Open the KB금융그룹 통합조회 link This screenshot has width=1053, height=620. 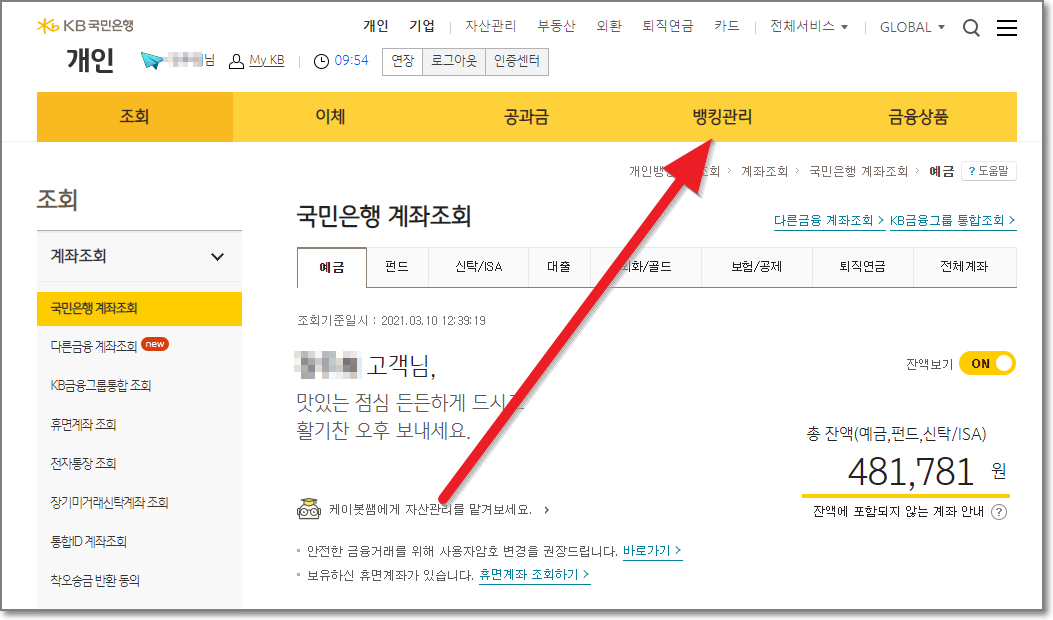pos(953,220)
